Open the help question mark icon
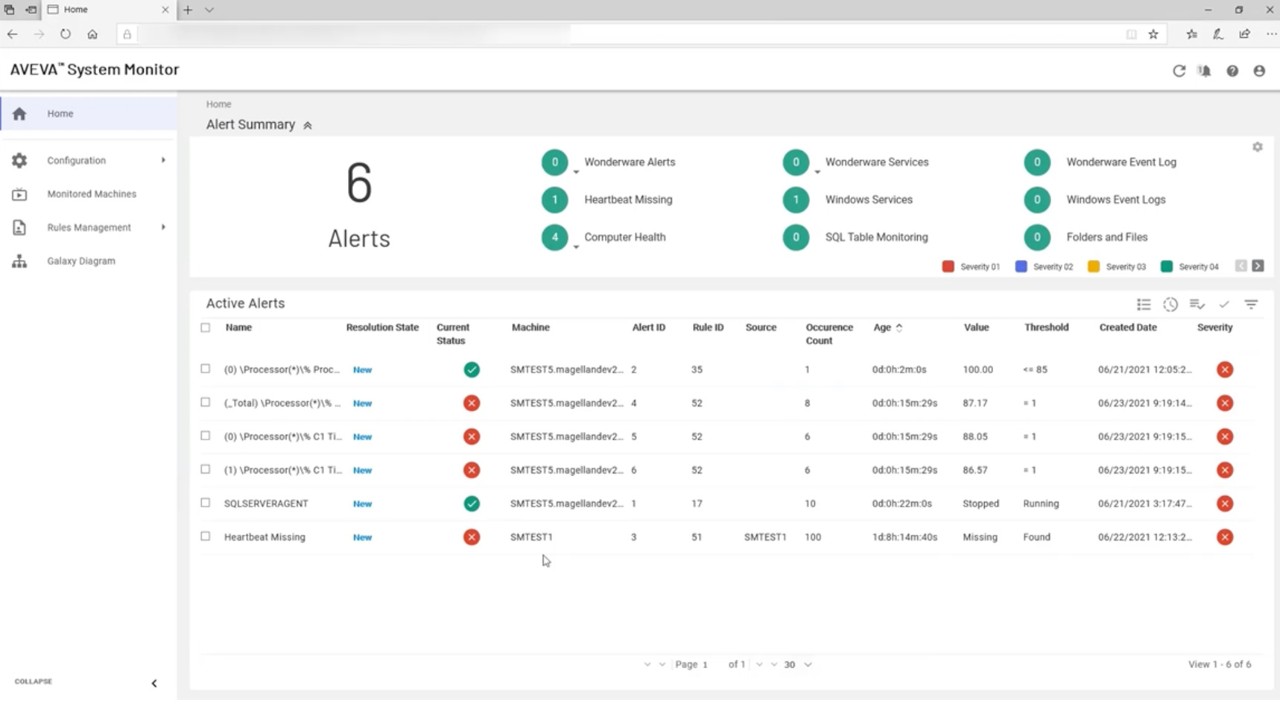1280x721 pixels. coord(1232,71)
